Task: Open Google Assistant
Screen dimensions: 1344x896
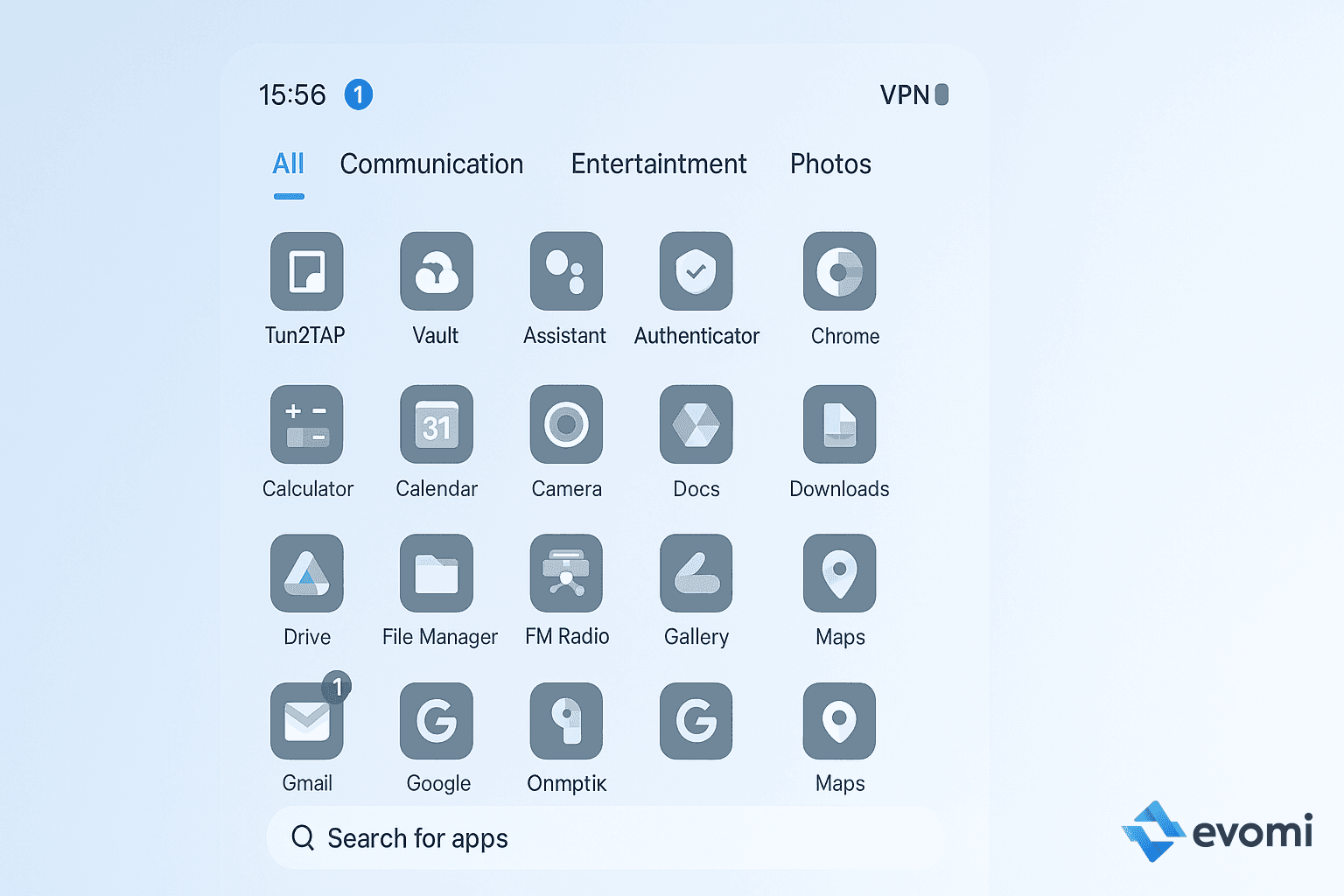Action: [x=566, y=271]
